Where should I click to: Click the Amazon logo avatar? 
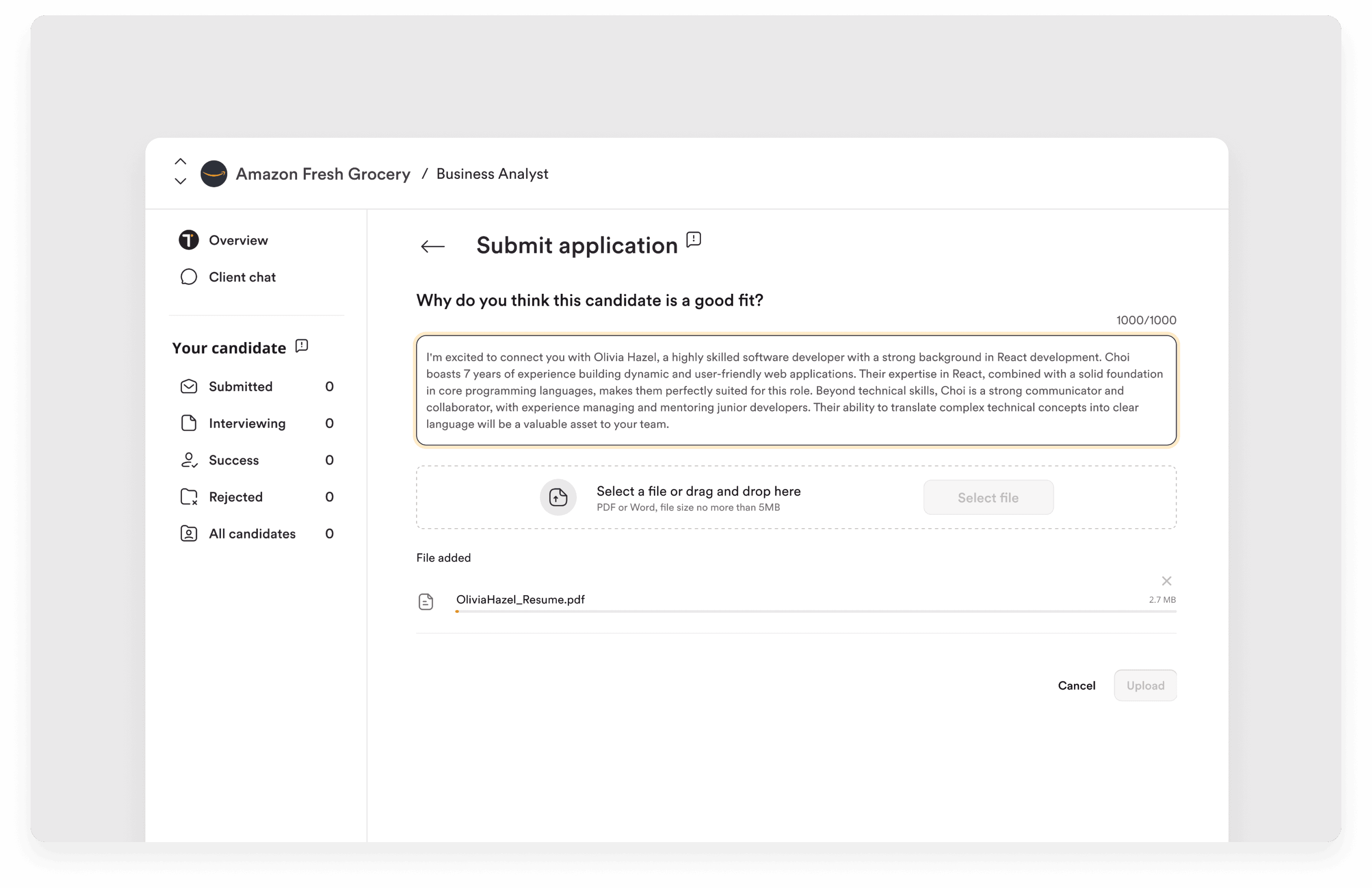point(214,174)
